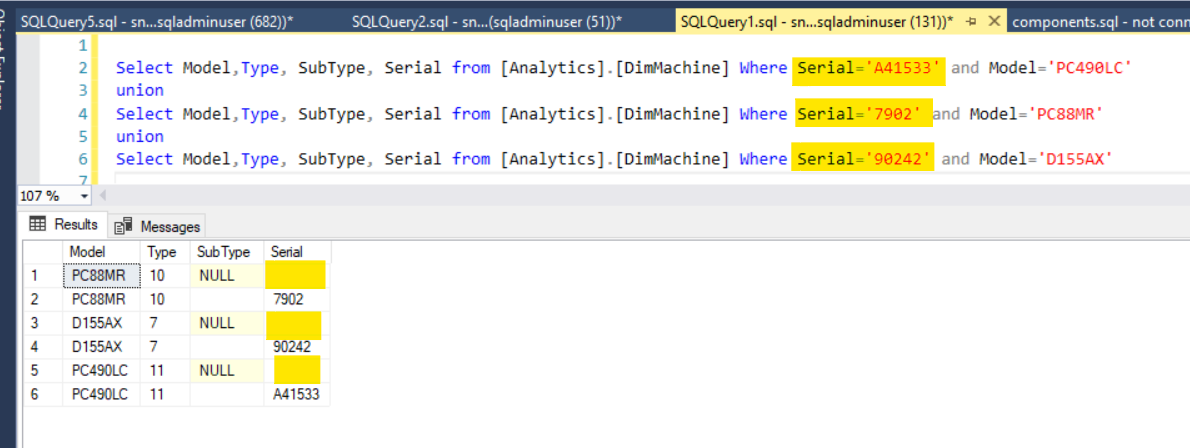The image size is (1190, 448).
Task: Pin the SQLQuery1.sql tab with the pin icon
Action: coord(971,21)
